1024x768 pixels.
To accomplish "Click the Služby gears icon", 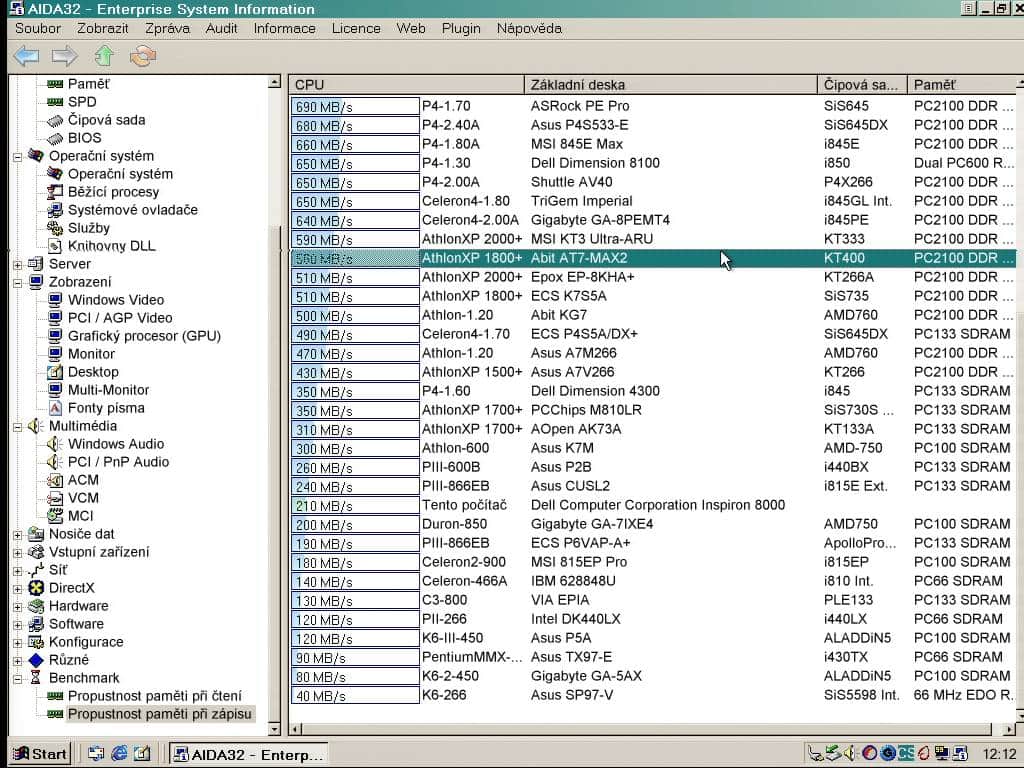I will coord(55,228).
